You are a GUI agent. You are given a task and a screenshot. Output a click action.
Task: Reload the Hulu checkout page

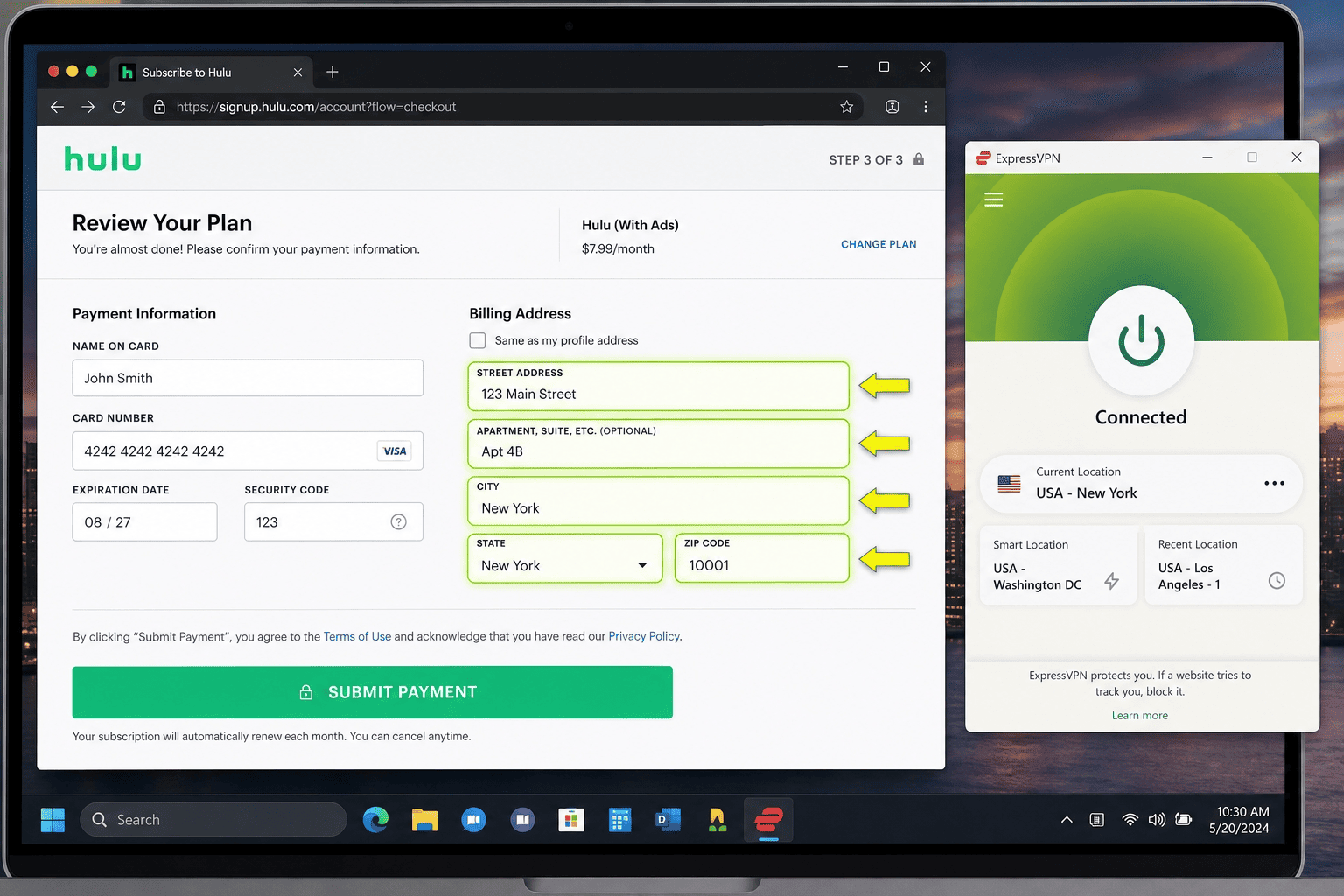click(119, 107)
